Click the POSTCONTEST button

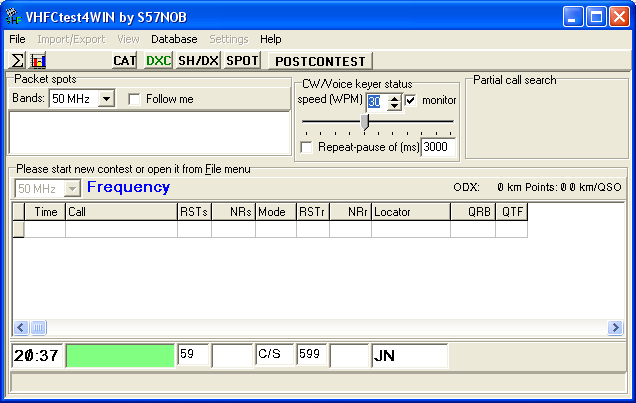tap(320, 61)
